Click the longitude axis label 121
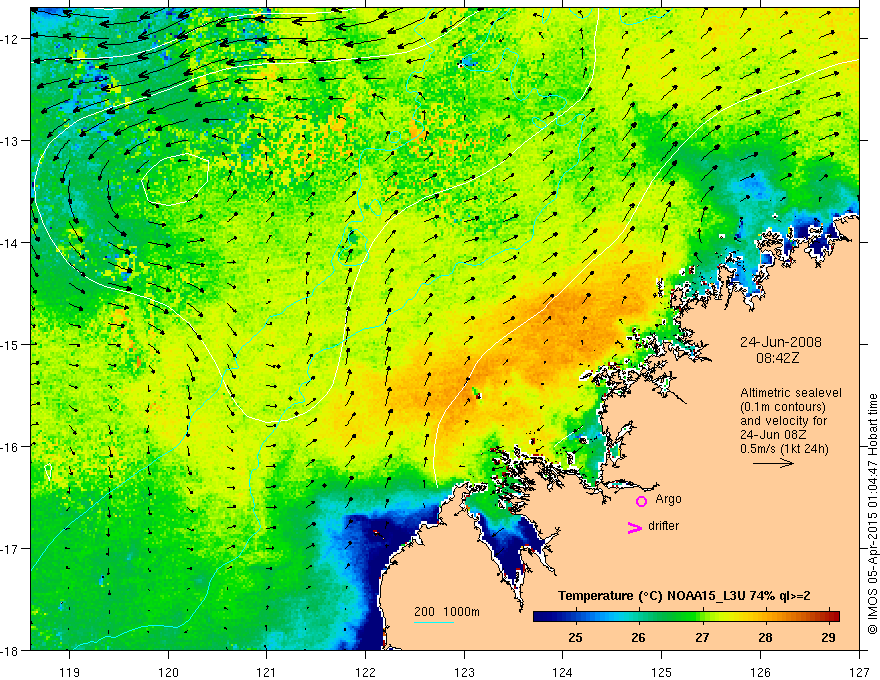The image size is (880, 680). click(267, 672)
